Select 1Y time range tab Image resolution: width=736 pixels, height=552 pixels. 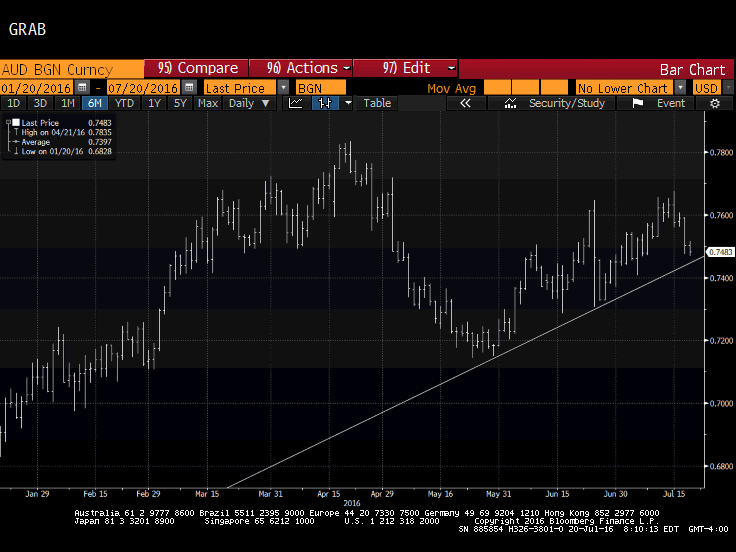click(x=154, y=103)
